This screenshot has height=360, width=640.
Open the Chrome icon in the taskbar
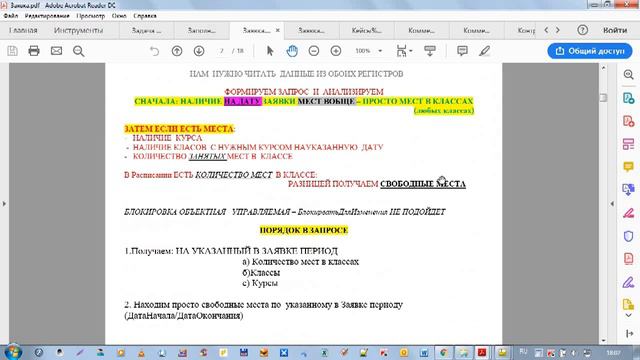pyautogui.click(x=444, y=353)
